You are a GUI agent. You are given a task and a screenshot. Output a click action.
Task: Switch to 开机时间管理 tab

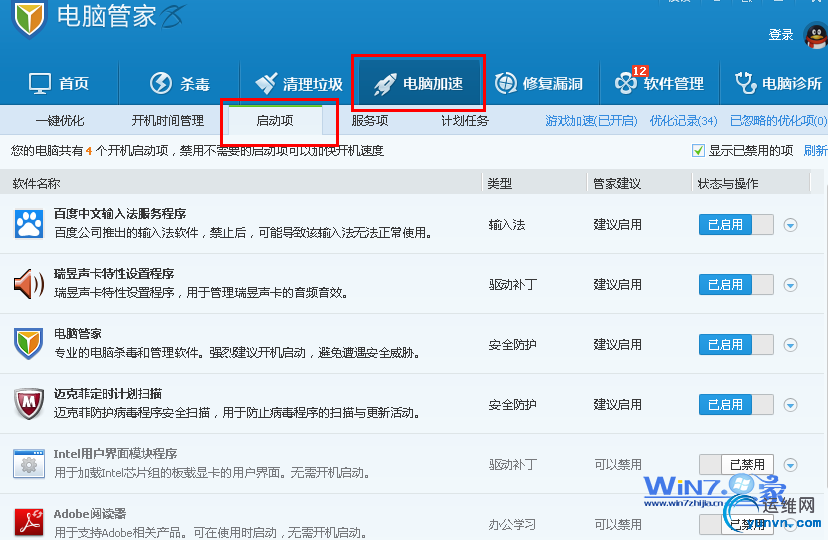coord(167,121)
